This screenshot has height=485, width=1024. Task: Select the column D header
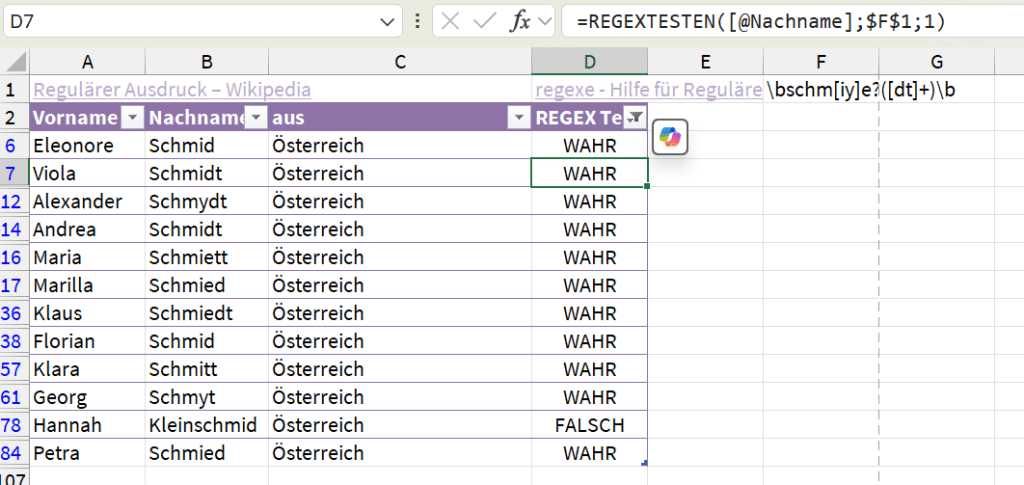(x=589, y=62)
